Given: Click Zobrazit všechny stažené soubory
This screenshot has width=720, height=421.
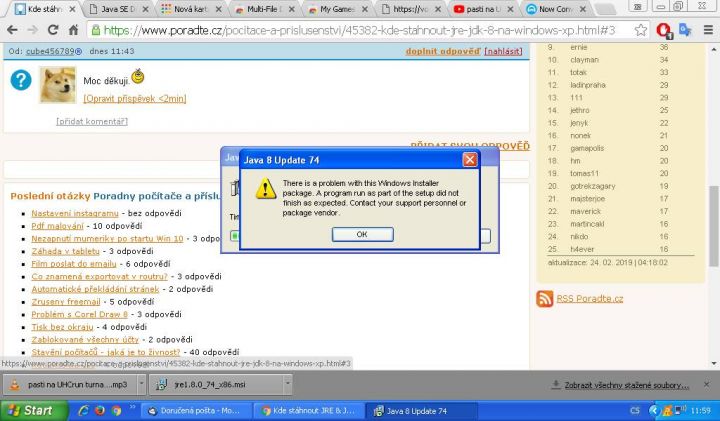Looking at the screenshot, I should tap(626, 385).
